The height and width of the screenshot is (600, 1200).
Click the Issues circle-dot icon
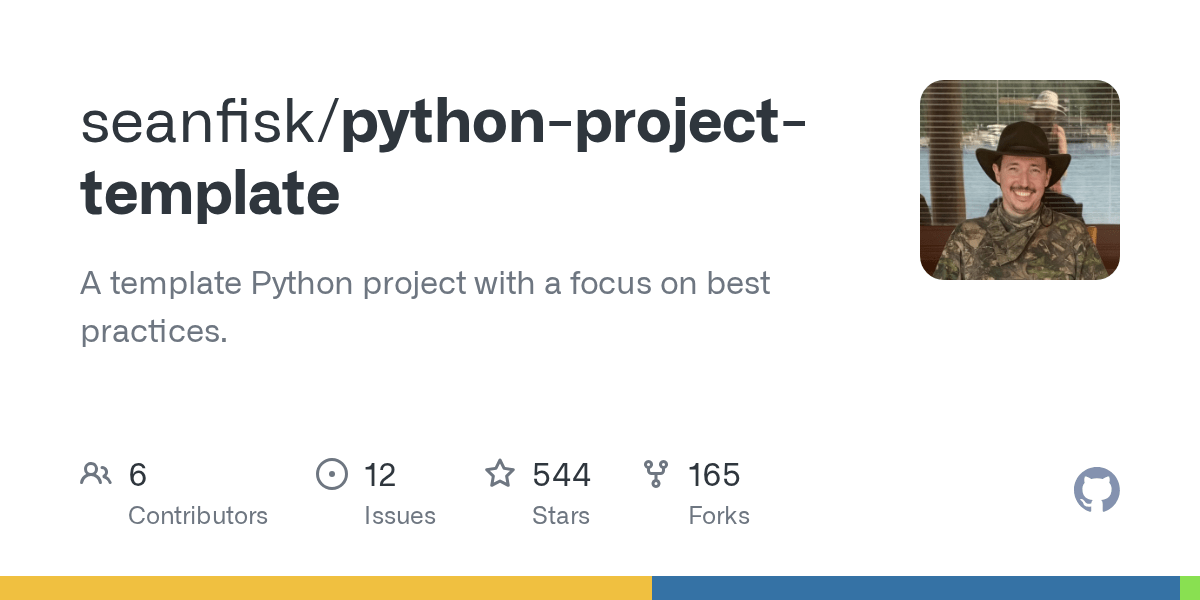pos(331,474)
